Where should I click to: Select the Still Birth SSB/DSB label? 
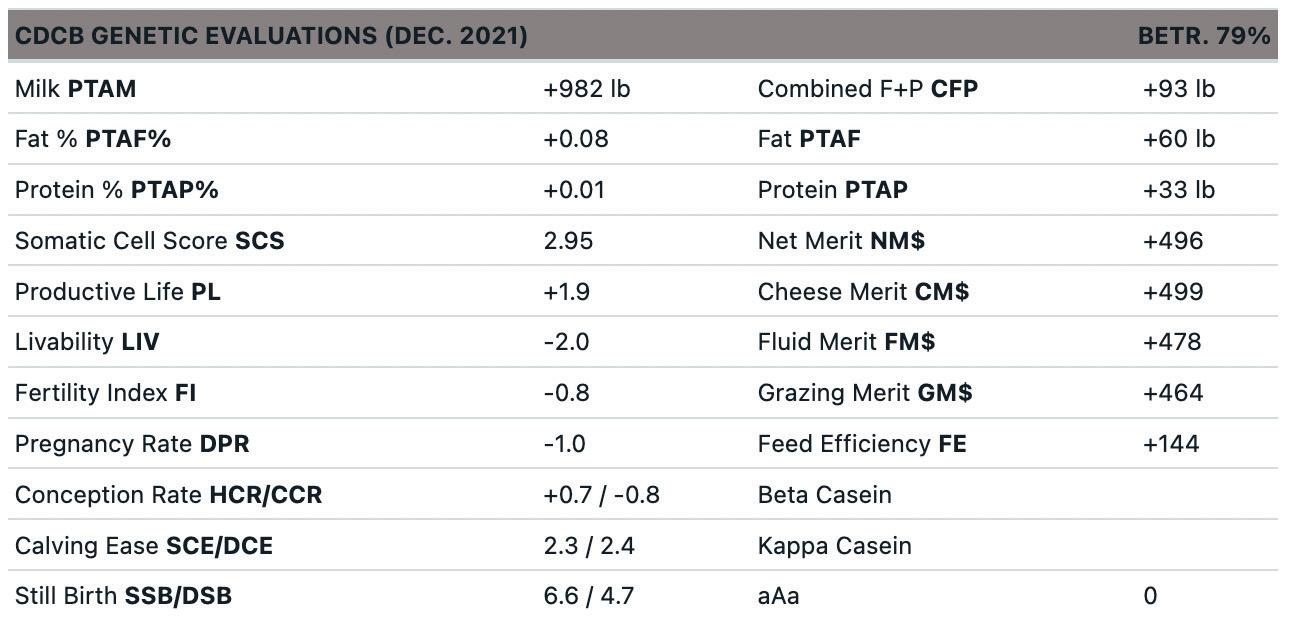[123, 597]
